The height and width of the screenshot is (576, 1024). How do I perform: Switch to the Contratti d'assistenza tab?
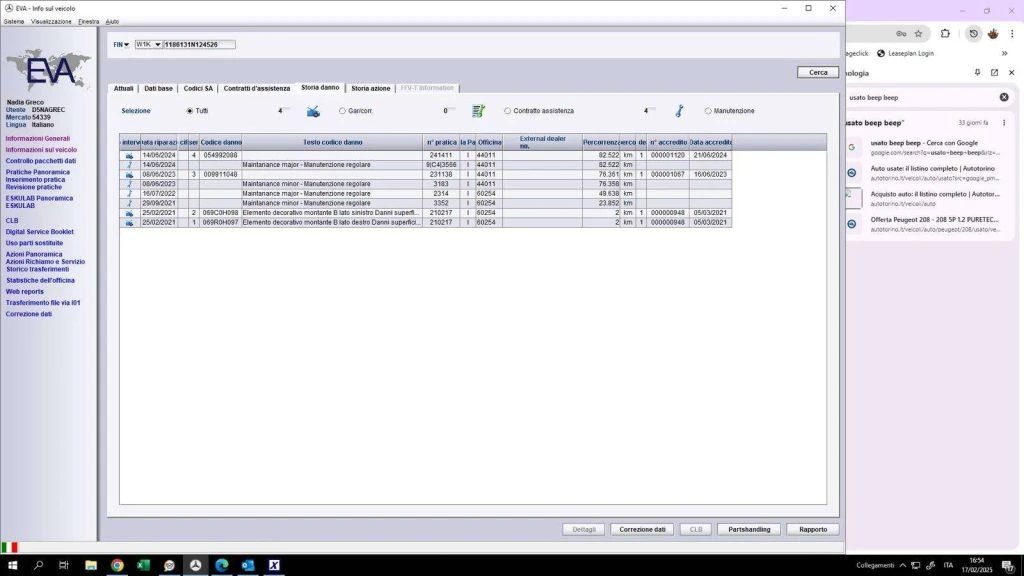pos(257,88)
